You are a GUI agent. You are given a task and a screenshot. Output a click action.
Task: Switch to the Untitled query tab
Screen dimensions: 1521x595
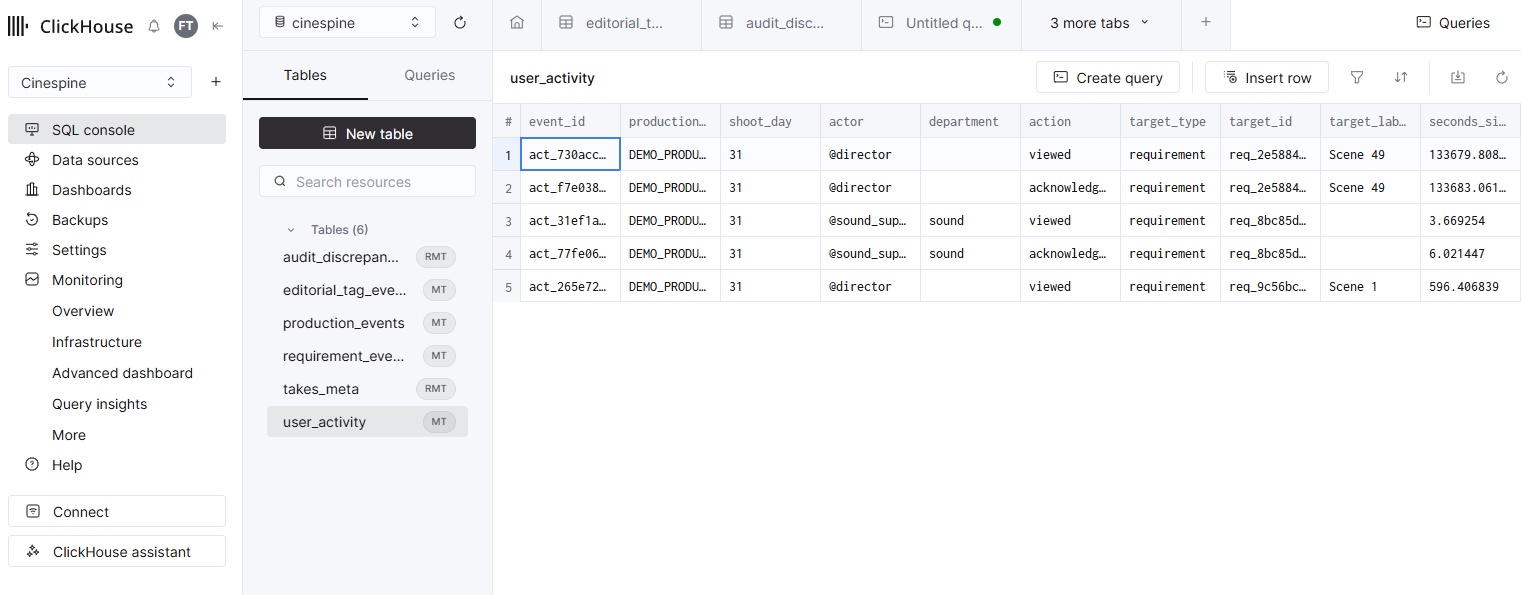pyautogui.click(x=941, y=22)
